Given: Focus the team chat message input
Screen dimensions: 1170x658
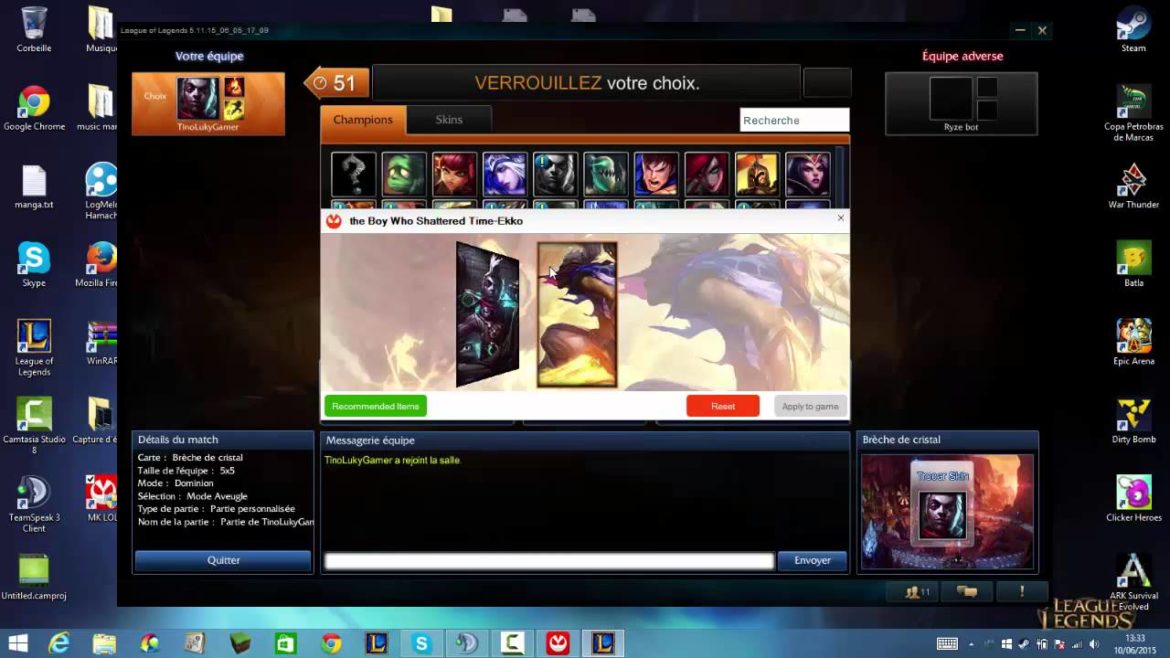Looking at the screenshot, I should tap(549, 561).
